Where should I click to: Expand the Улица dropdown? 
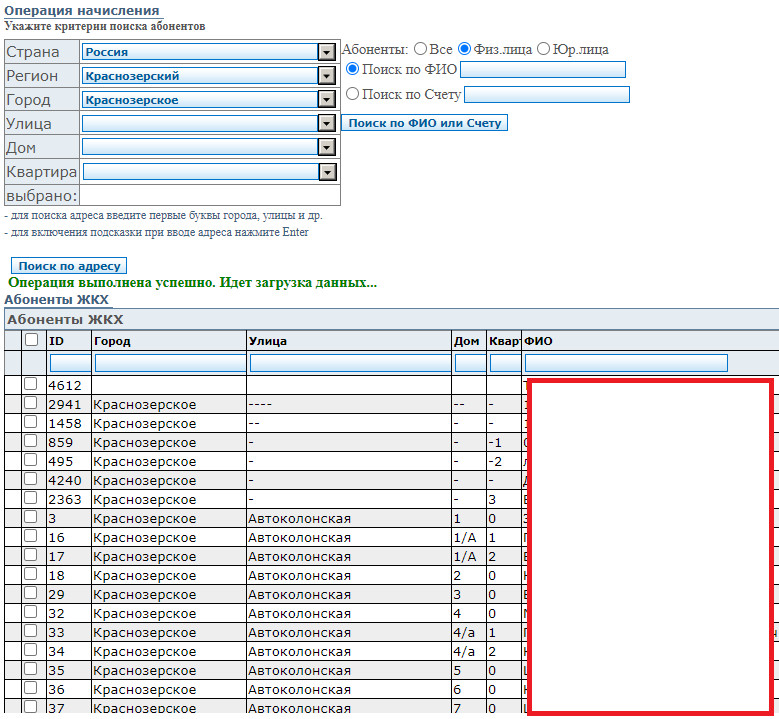325,123
